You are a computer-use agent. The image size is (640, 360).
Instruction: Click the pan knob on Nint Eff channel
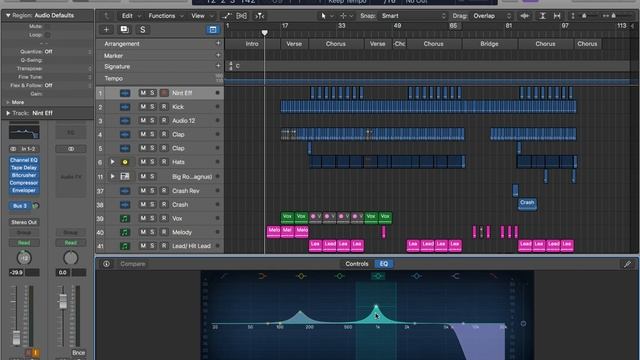coord(24,258)
